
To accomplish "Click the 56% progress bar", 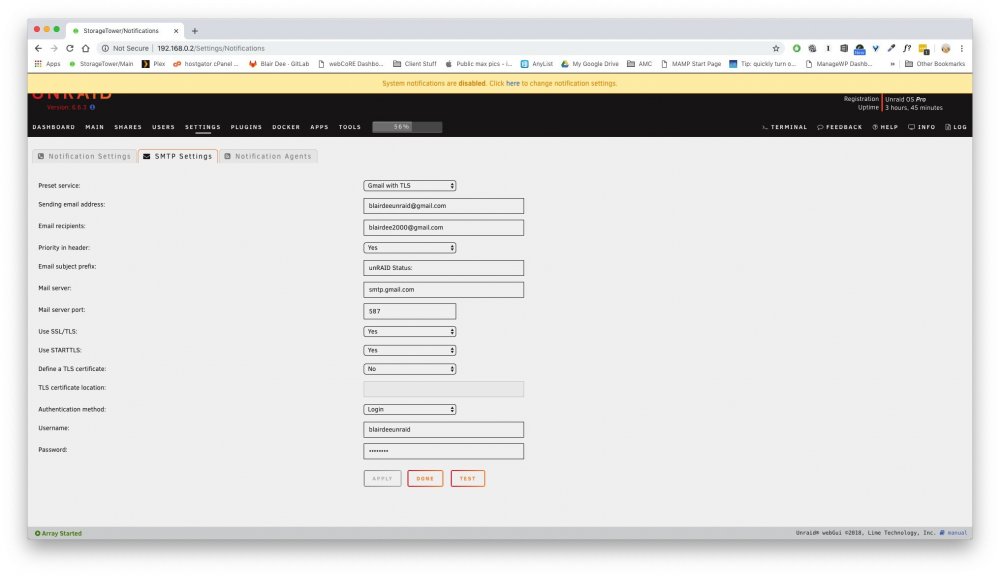I will 407,127.
